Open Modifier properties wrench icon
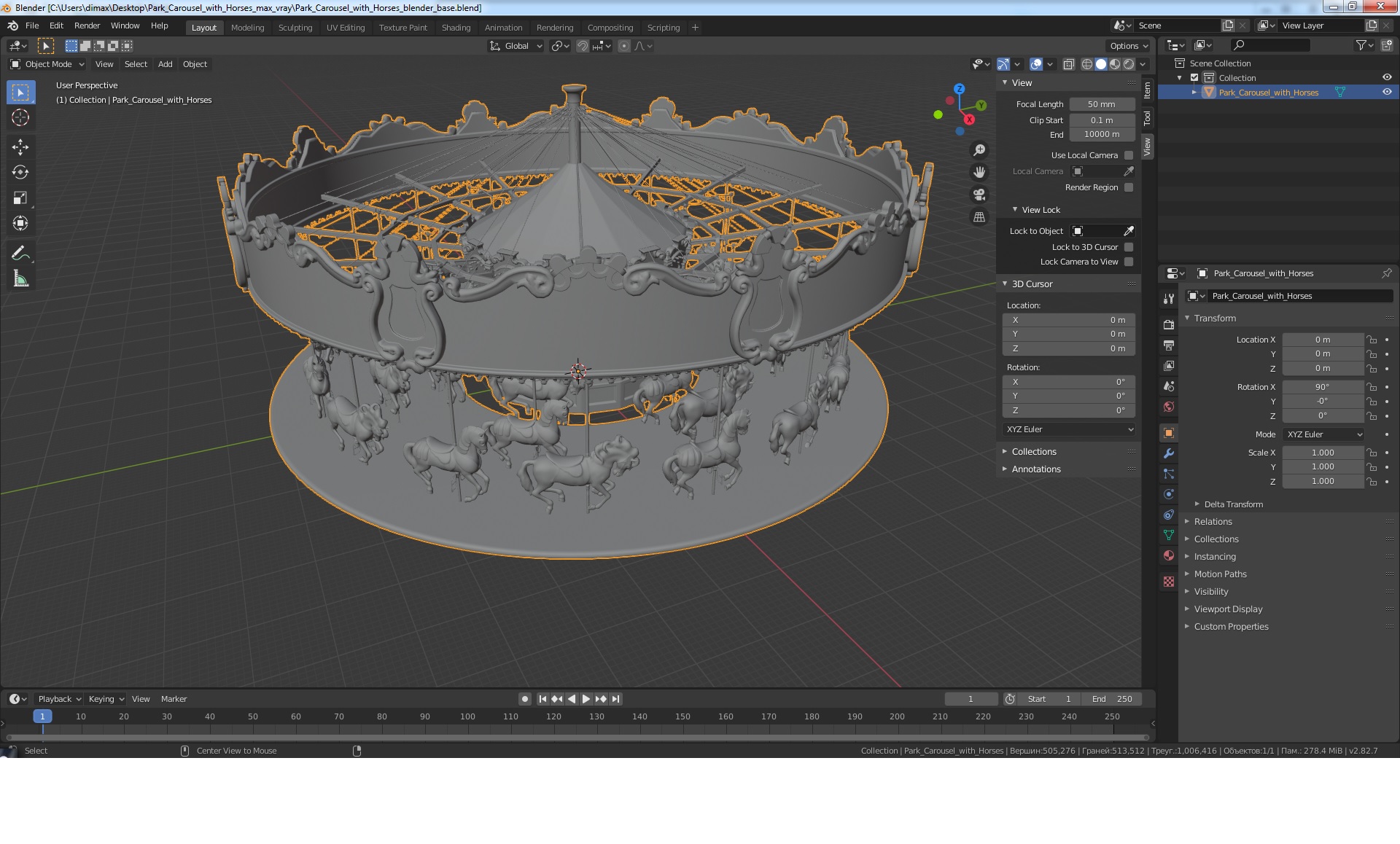The width and height of the screenshot is (1400, 844). [1169, 453]
